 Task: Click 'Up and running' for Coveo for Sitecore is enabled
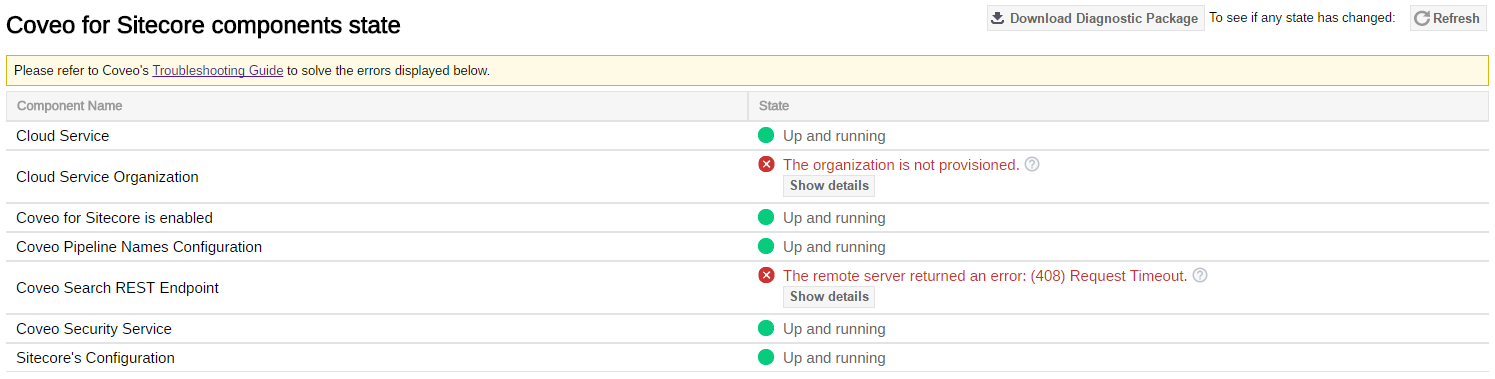click(x=834, y=218)
